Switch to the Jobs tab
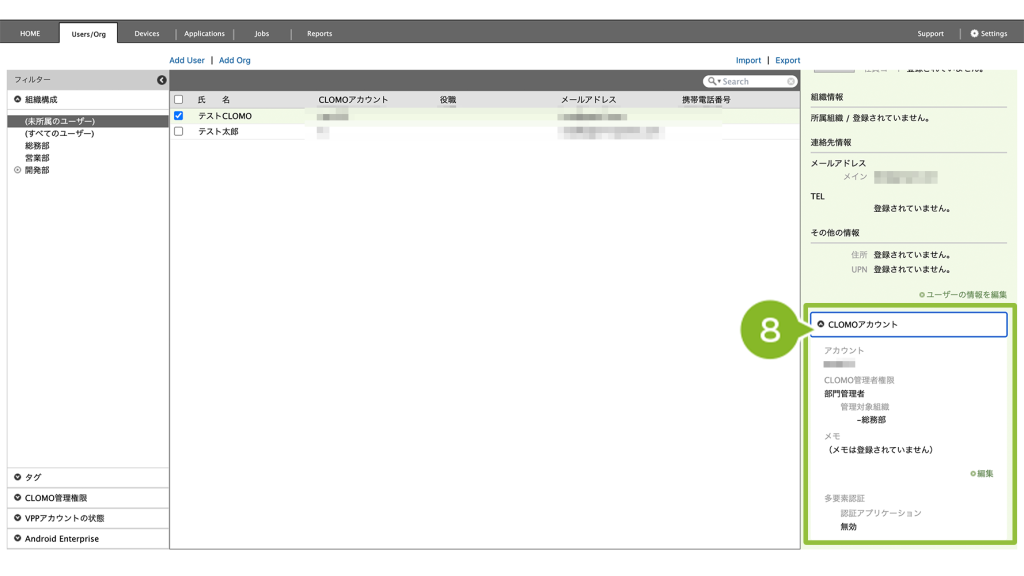The width and height of the screenshot is (1024, 576). click(262, 33)
